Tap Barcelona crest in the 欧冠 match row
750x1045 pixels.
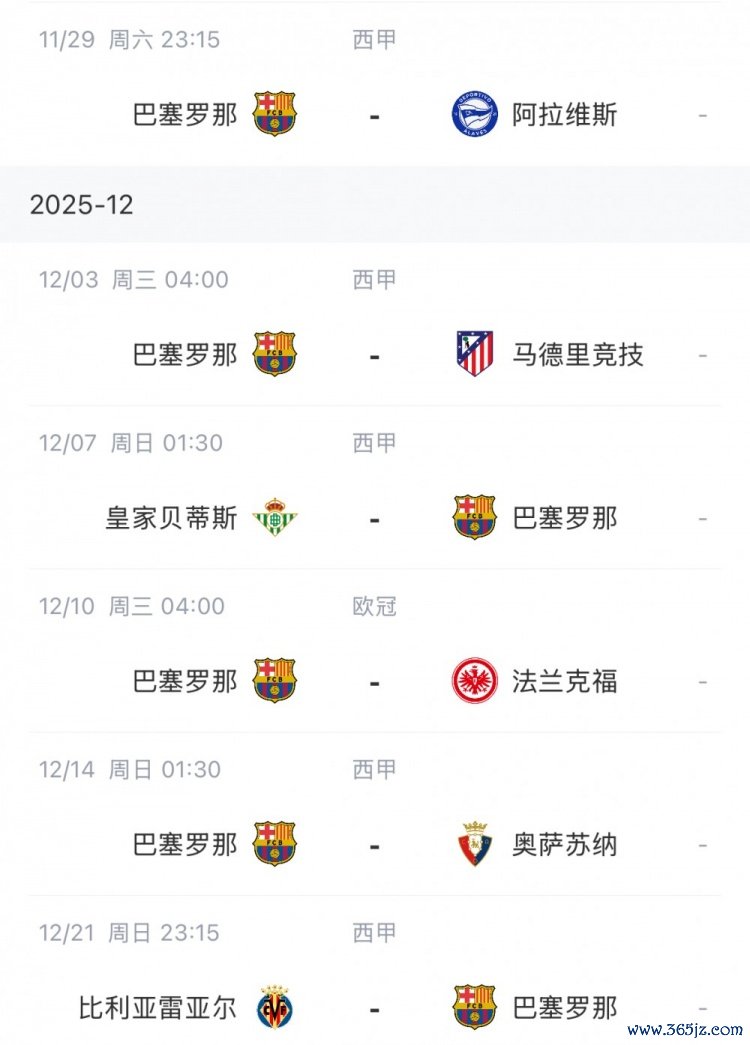pyautogui.click(x=274, y=681)
